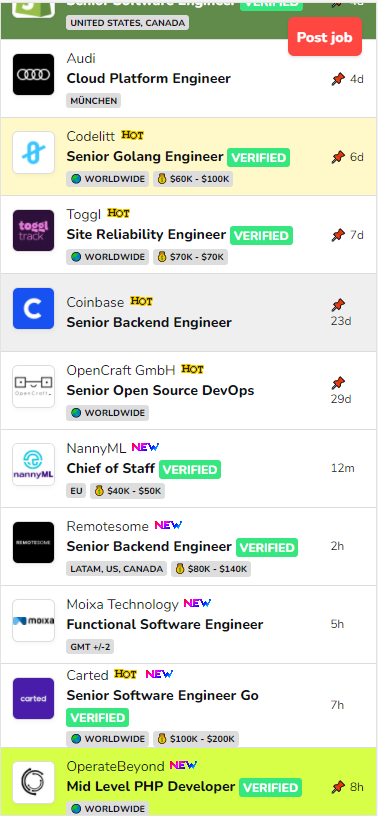
Task: Click the Post job button
Action: pyautogui.click(x=325, y=37)
